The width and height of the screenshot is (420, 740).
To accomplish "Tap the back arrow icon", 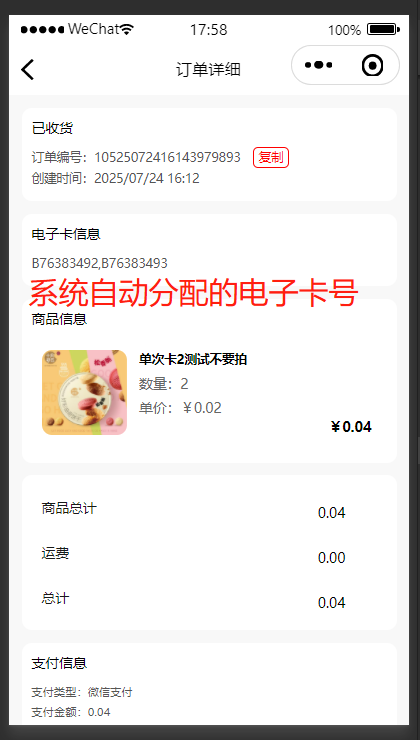I will (27, 69).
